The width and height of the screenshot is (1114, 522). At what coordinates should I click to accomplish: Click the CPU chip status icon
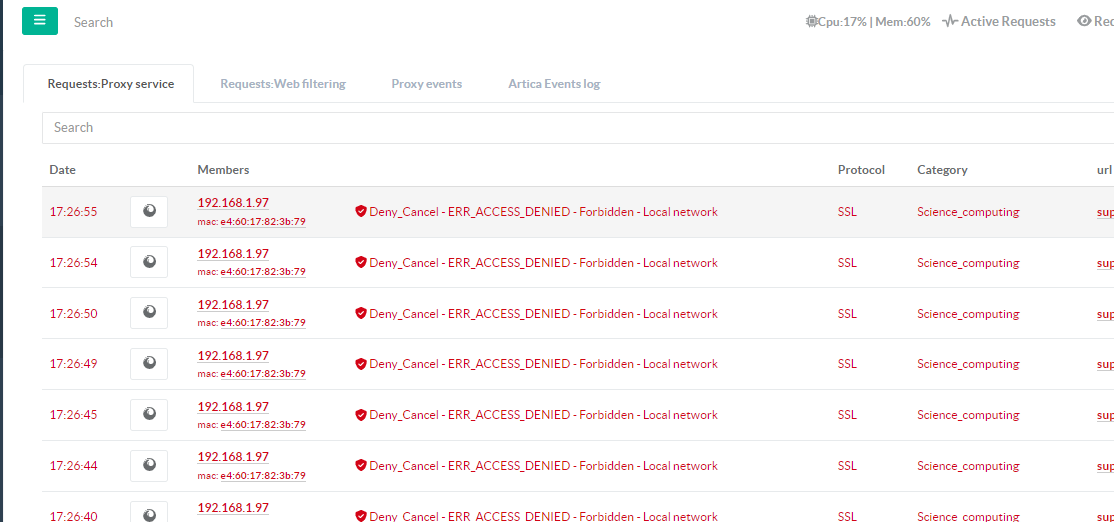click(x=811, y=21)
